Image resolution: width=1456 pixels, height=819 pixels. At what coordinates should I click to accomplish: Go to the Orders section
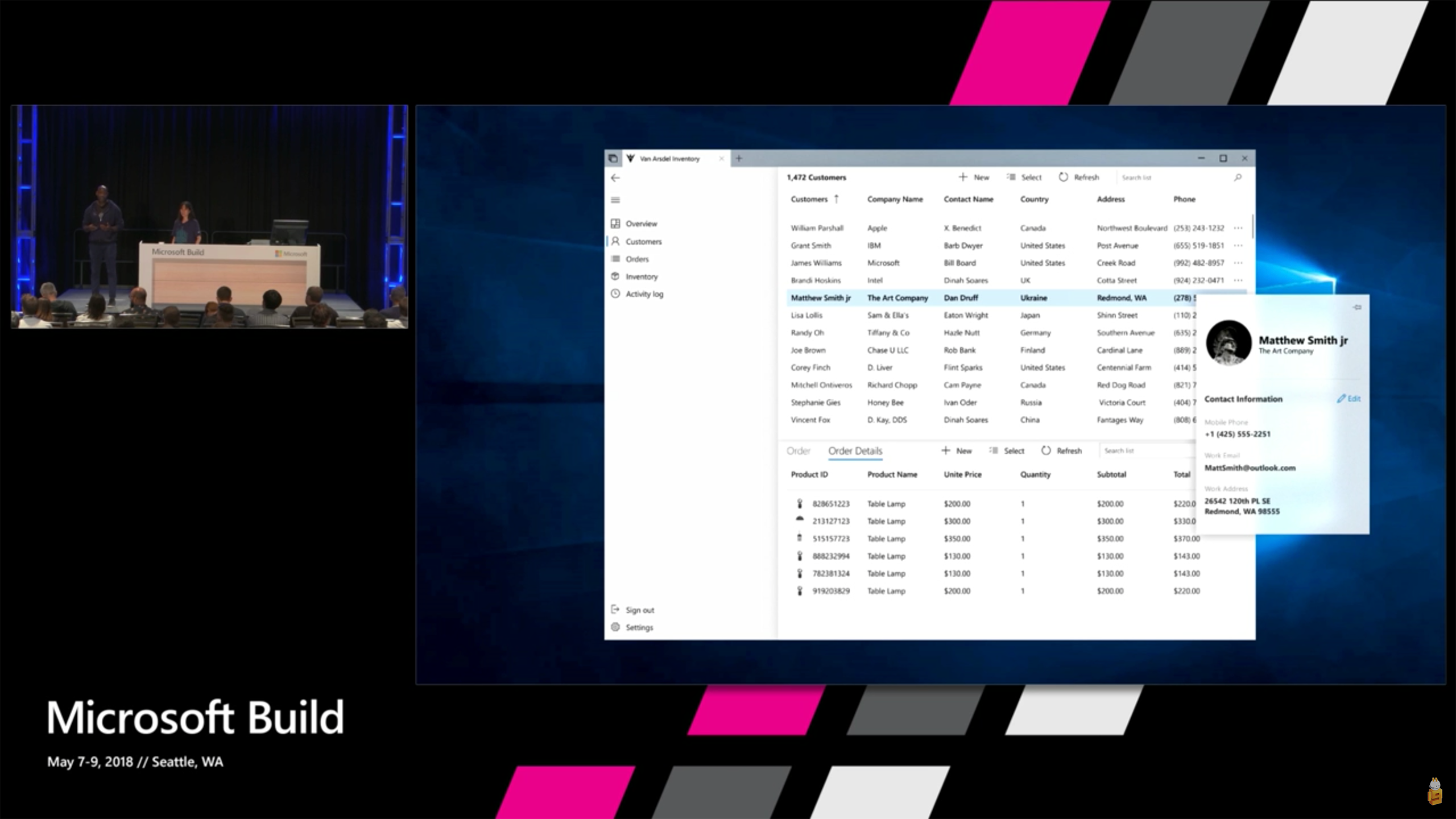637,259
